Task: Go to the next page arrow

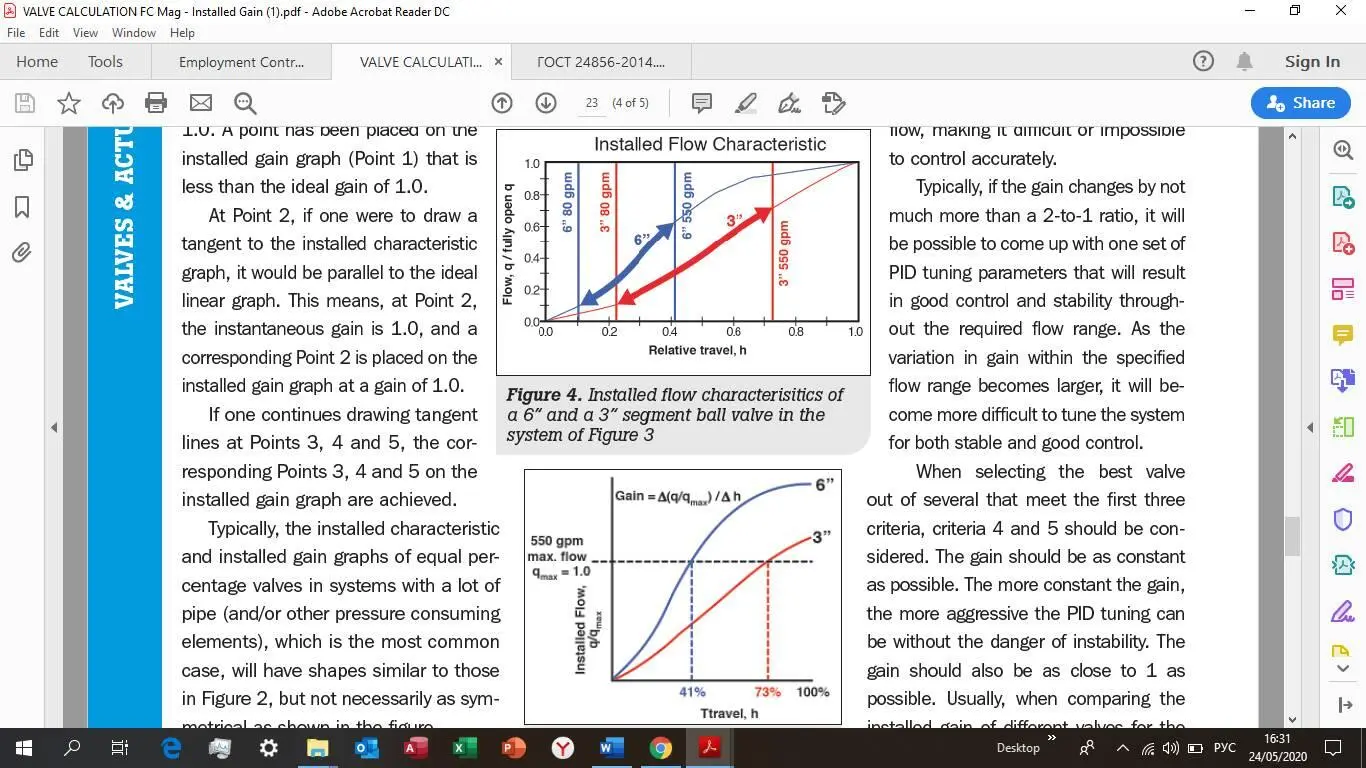Action: coord(546,103)
